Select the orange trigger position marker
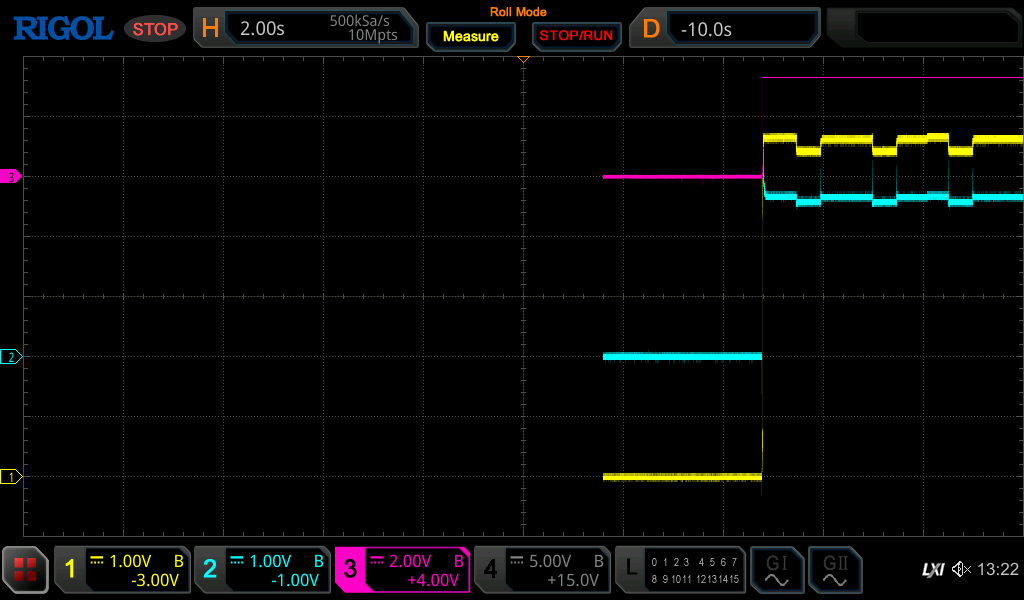Viewport: 1024px width, 600px height. coord(523,59)
